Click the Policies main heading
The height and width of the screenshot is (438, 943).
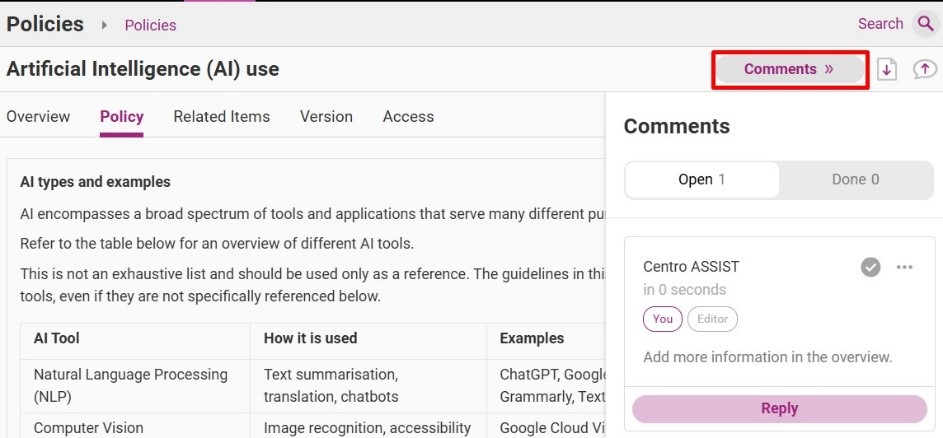point(45,24)
